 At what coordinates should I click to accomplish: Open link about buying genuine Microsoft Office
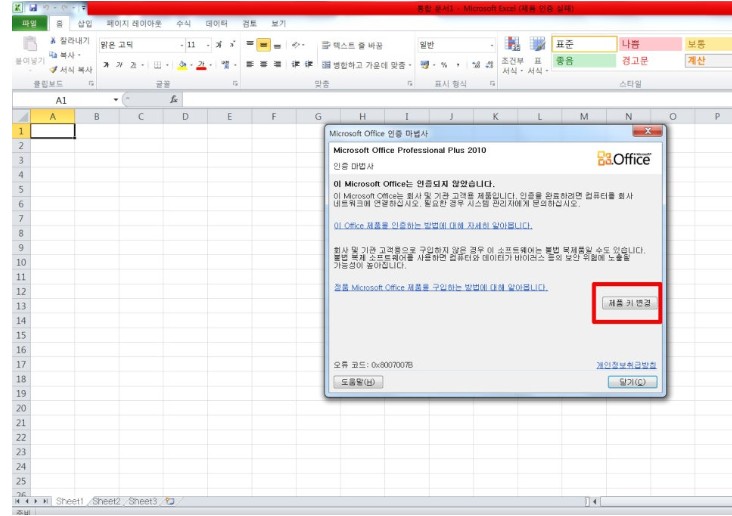[441, 287]
